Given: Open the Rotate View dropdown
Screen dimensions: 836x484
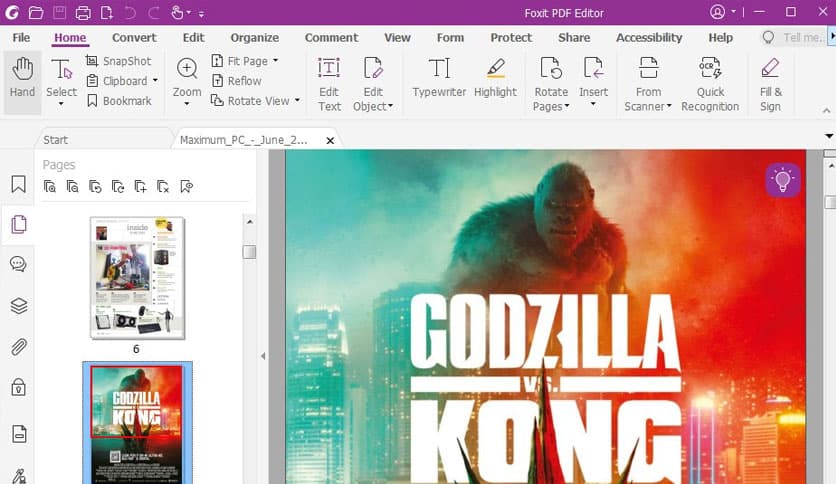Looking at the screenshot, I should 297,101.
